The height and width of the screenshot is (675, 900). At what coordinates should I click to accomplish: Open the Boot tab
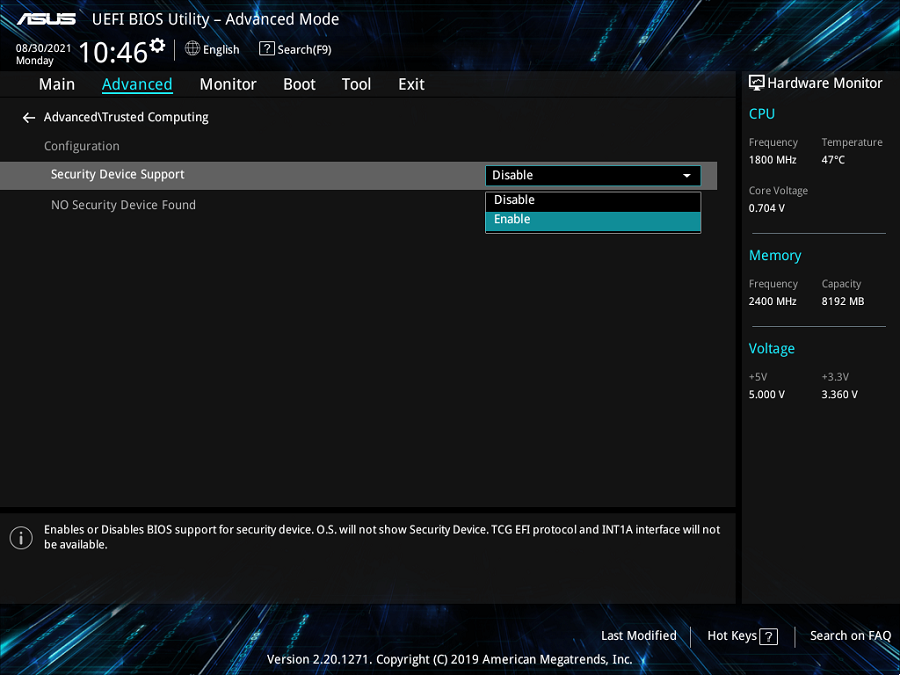click(299, 84)
